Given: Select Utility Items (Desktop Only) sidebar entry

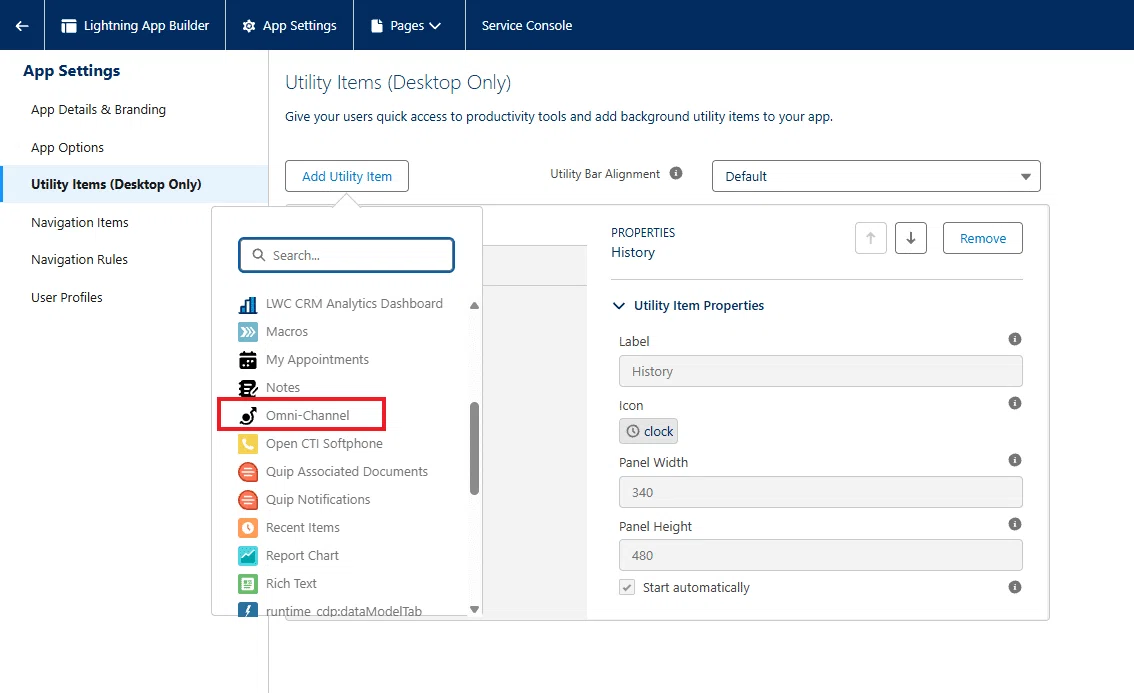Looking at the screenshot, I should tap(135, 184).
